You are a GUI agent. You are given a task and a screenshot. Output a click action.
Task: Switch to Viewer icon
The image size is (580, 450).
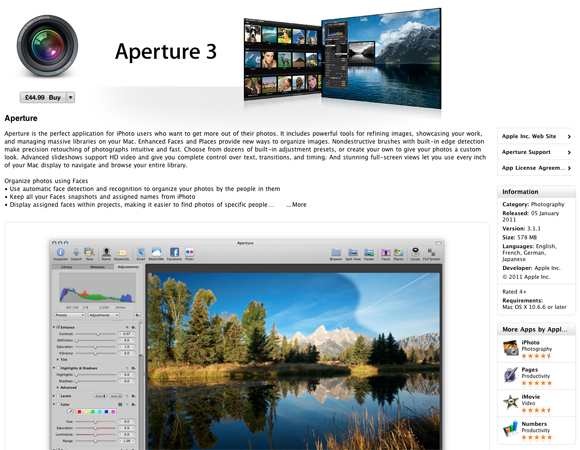click(x=369, y=253)
